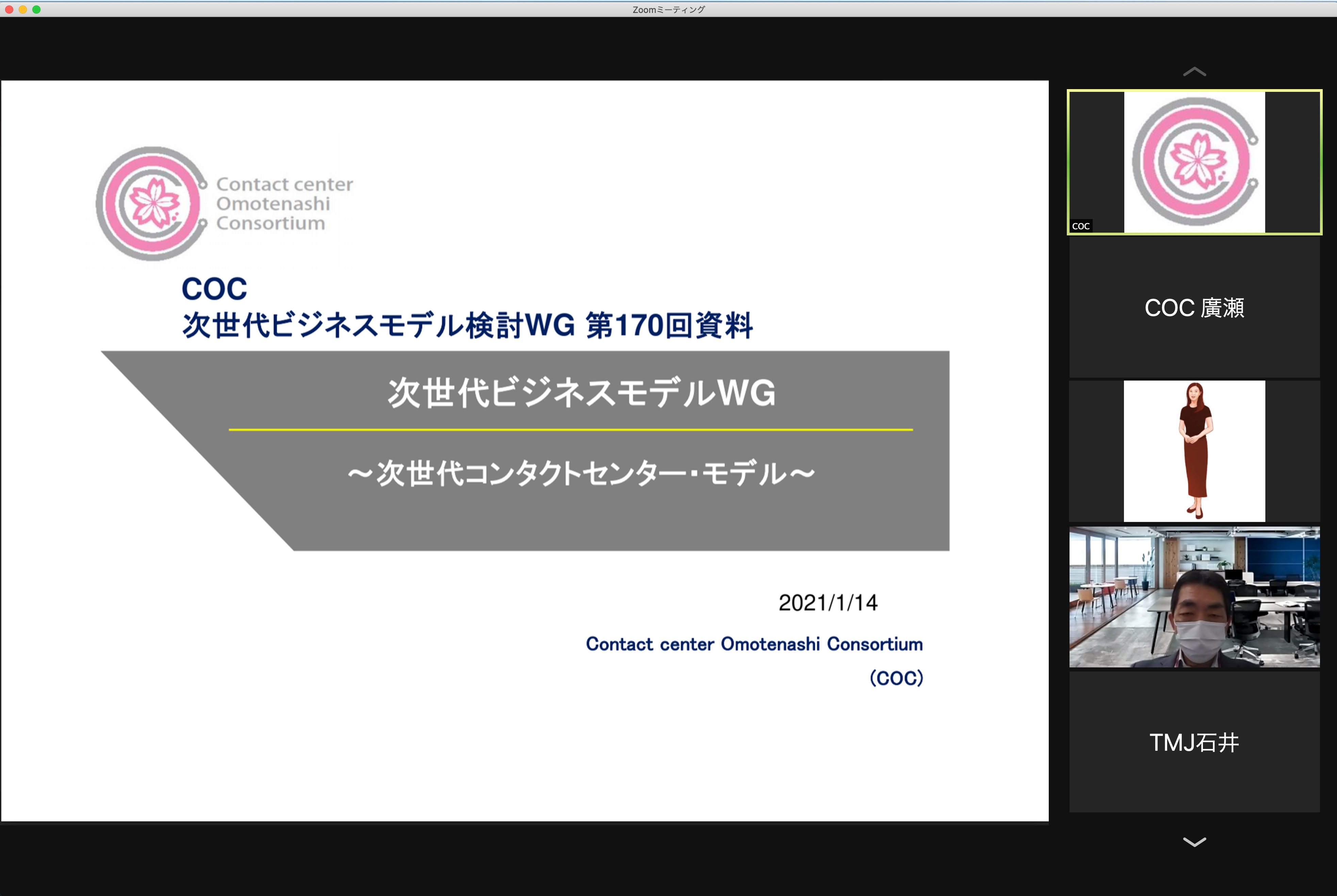Select the masked man video thumbnail
Screen dimensions: 1337x896
1195,597
